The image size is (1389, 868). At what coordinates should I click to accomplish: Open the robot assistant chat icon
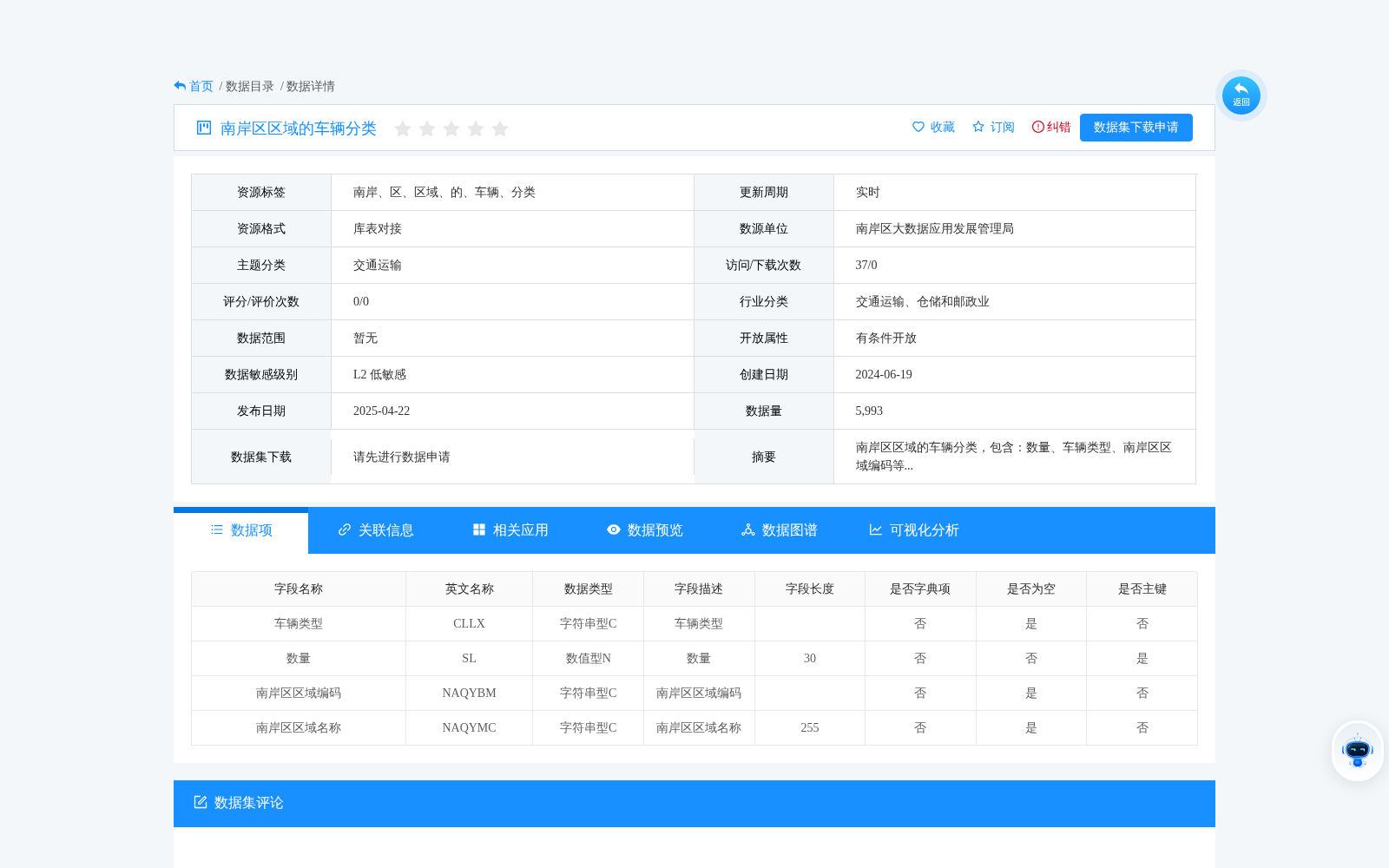1358,751
